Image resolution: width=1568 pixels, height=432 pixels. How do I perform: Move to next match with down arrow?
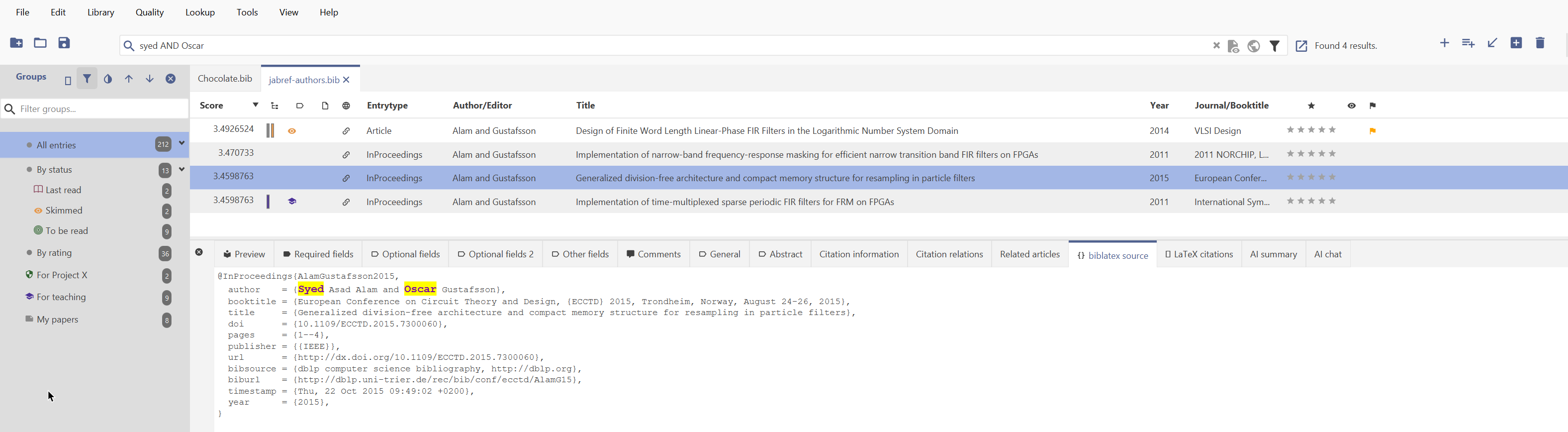pos(150,79)
